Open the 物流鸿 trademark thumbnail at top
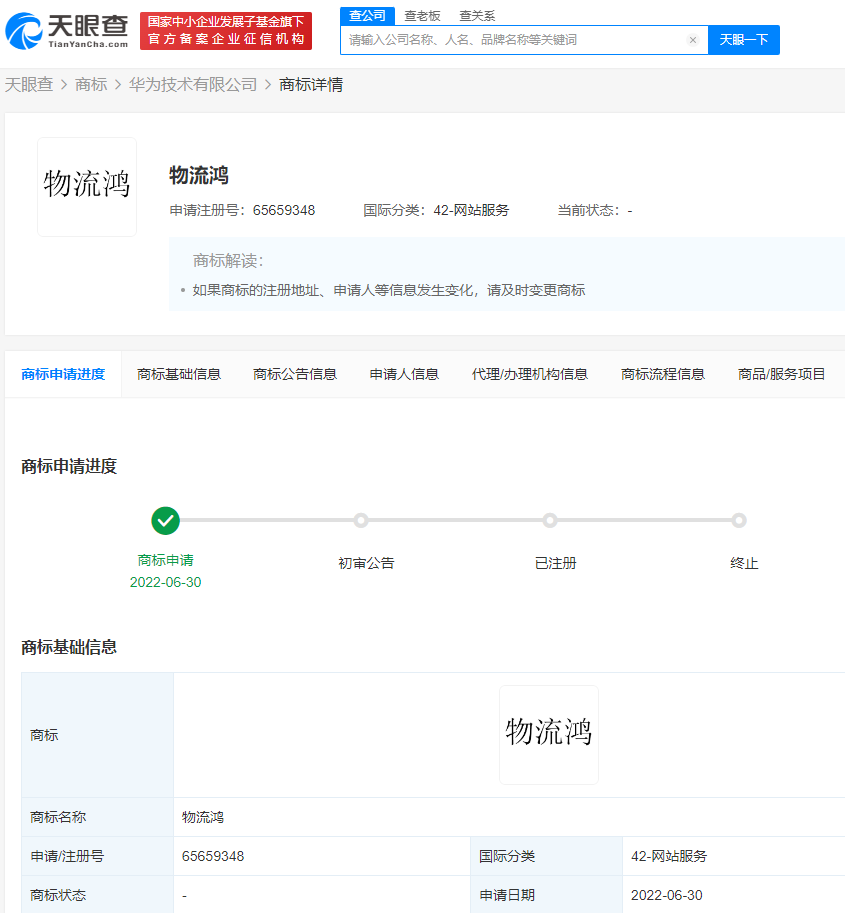This screenshot has height=913, width=845. tap(87, 187)
